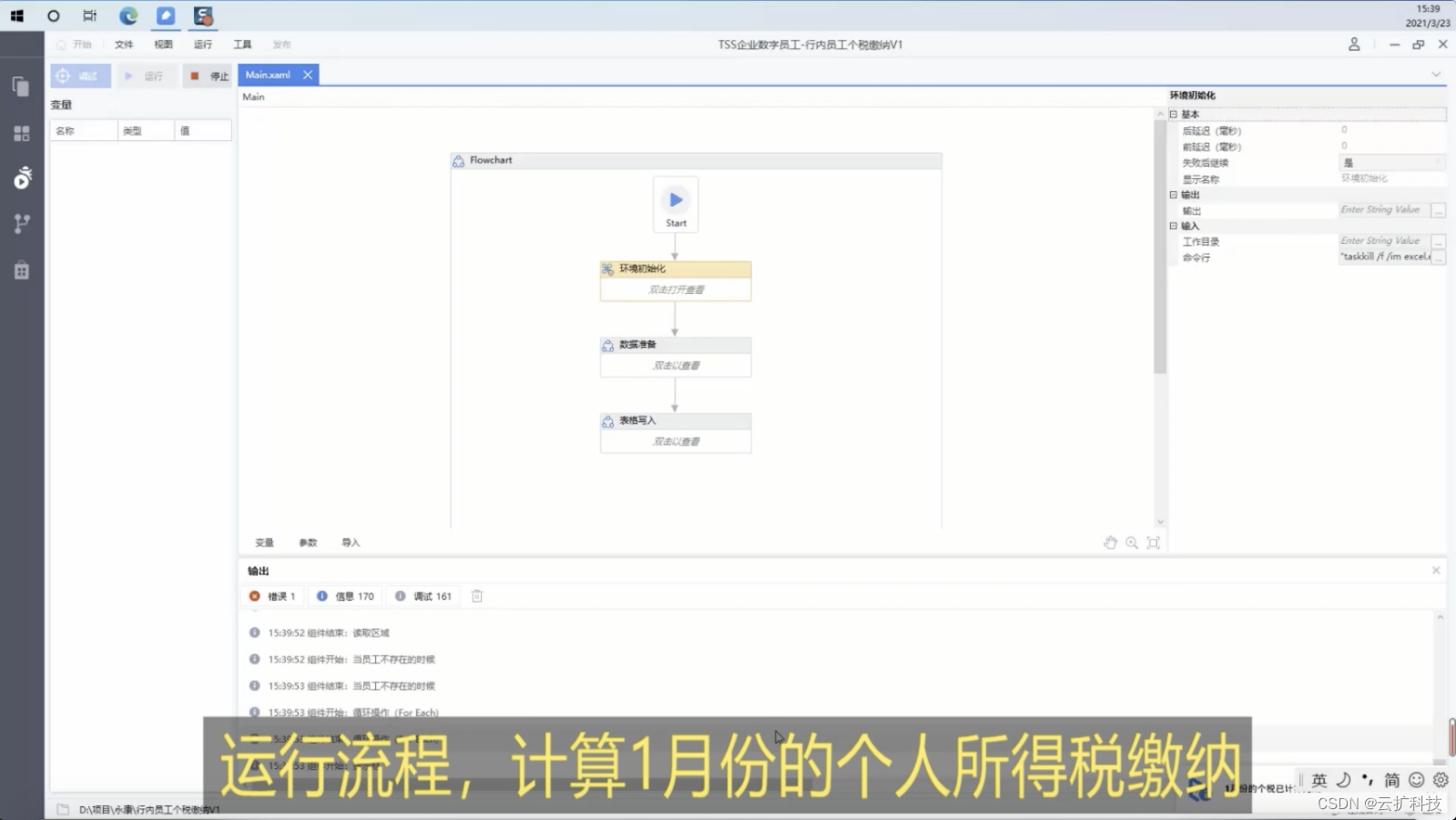Viewport: 1456px width, 820px height.
Task: Click the 命令行 taskkill value field
Action: [1384, 258]
